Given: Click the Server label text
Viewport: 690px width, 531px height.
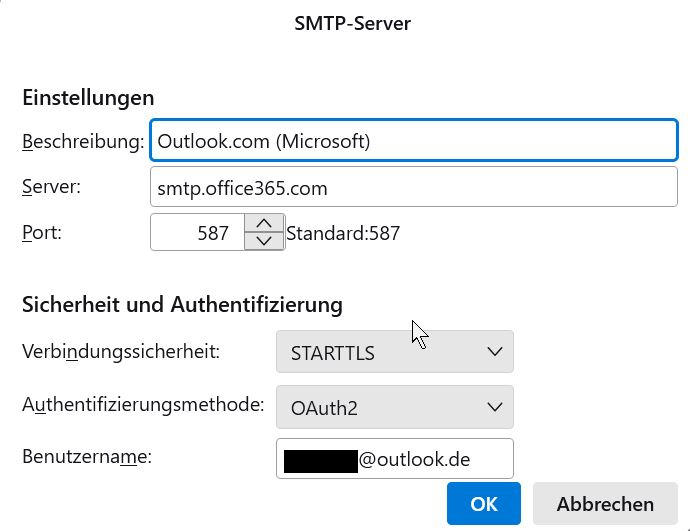Looking at the screenshot, I should (51, 186).
